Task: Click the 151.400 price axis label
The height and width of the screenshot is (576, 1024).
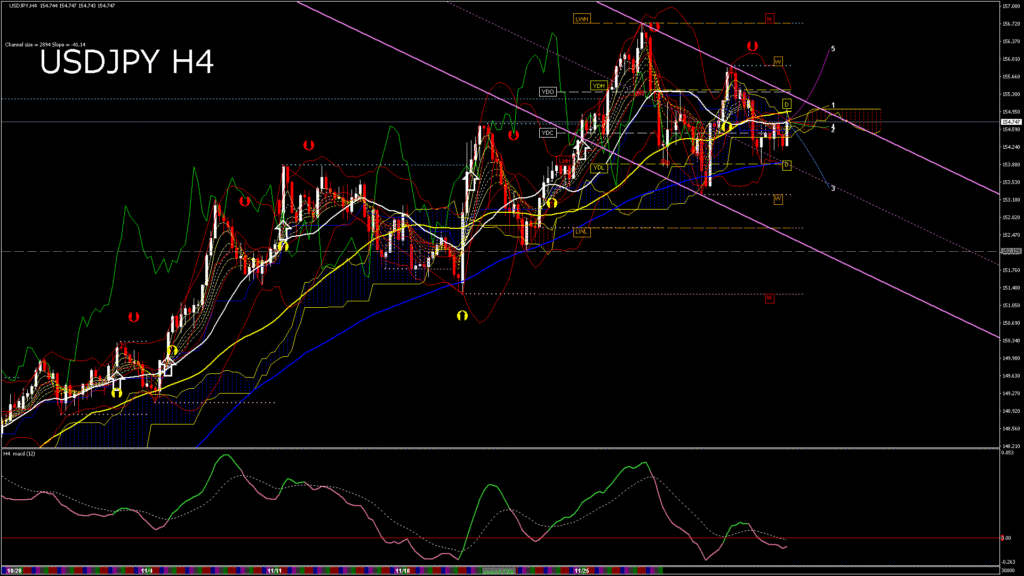Action: coord(1011,288)
